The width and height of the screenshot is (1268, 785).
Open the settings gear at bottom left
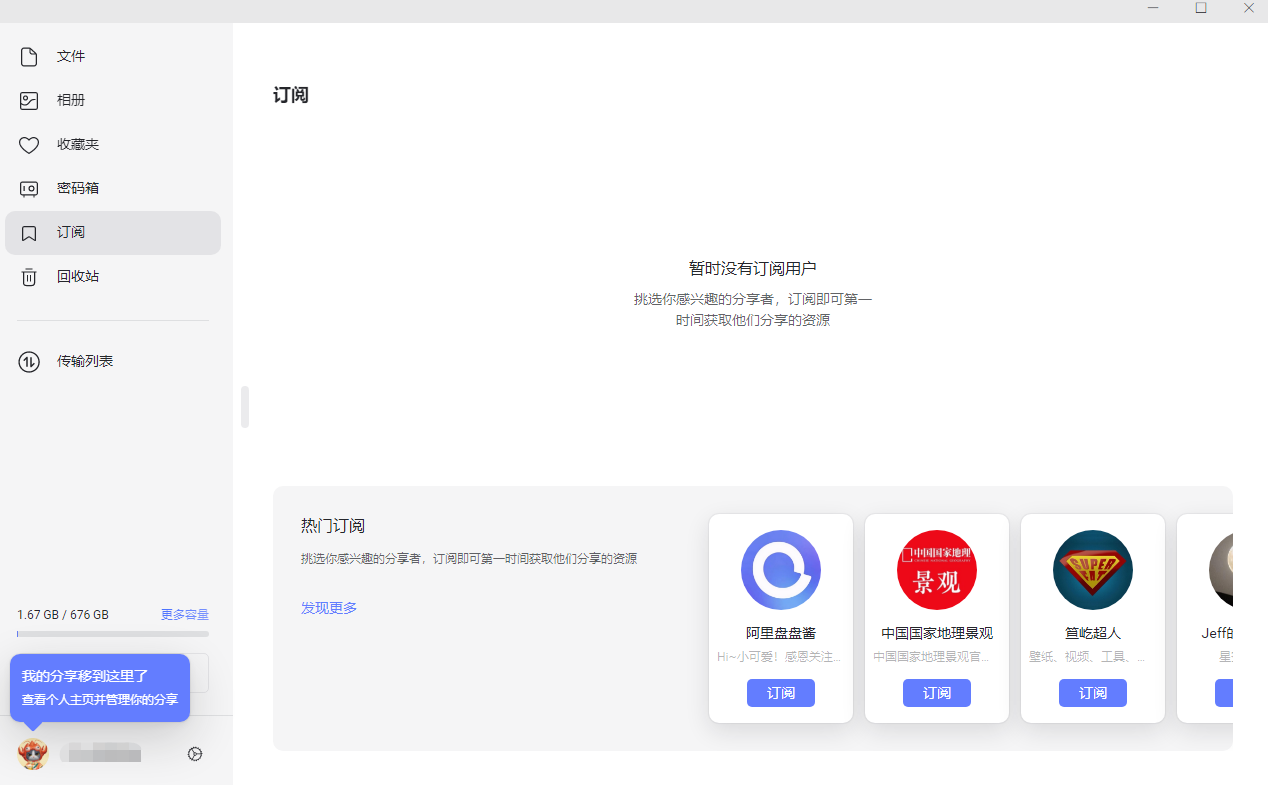[x=195, y=753]
